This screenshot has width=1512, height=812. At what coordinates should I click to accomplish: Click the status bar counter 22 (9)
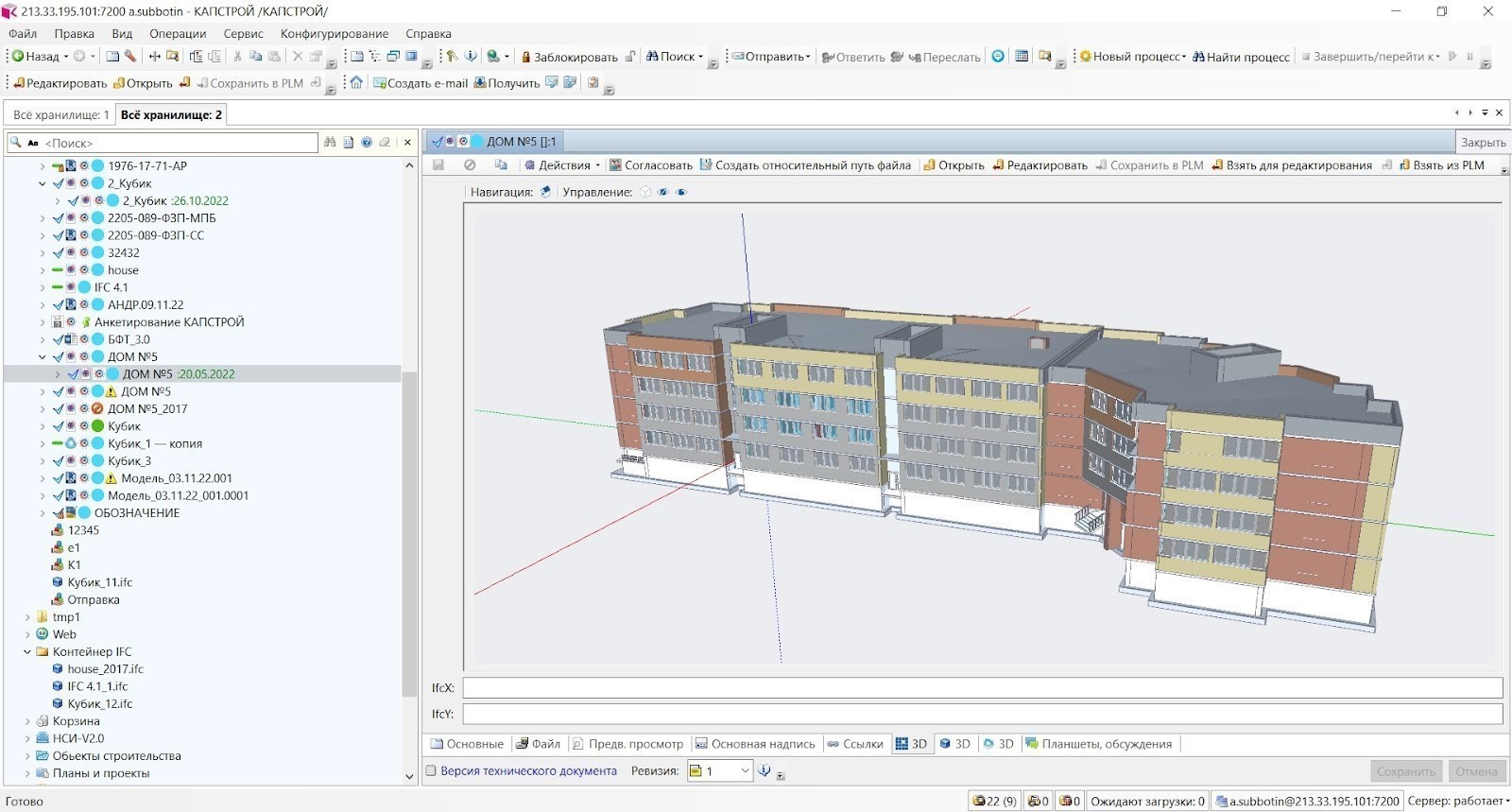click(994, 801)
